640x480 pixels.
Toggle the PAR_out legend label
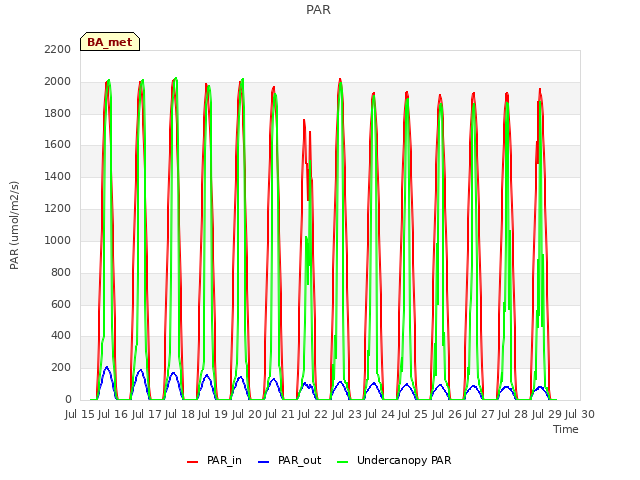click(299, 460)
